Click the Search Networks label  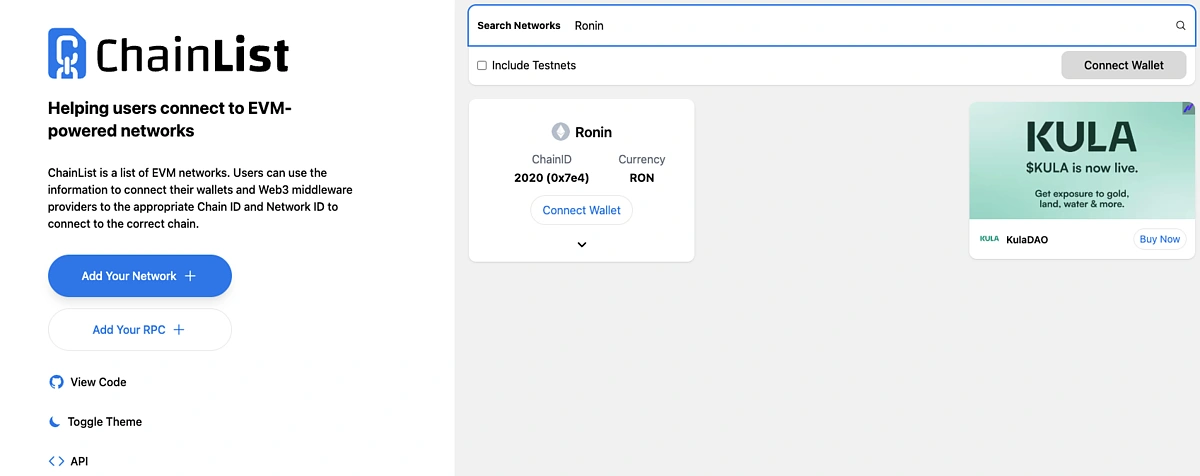(x=519, y=26)
